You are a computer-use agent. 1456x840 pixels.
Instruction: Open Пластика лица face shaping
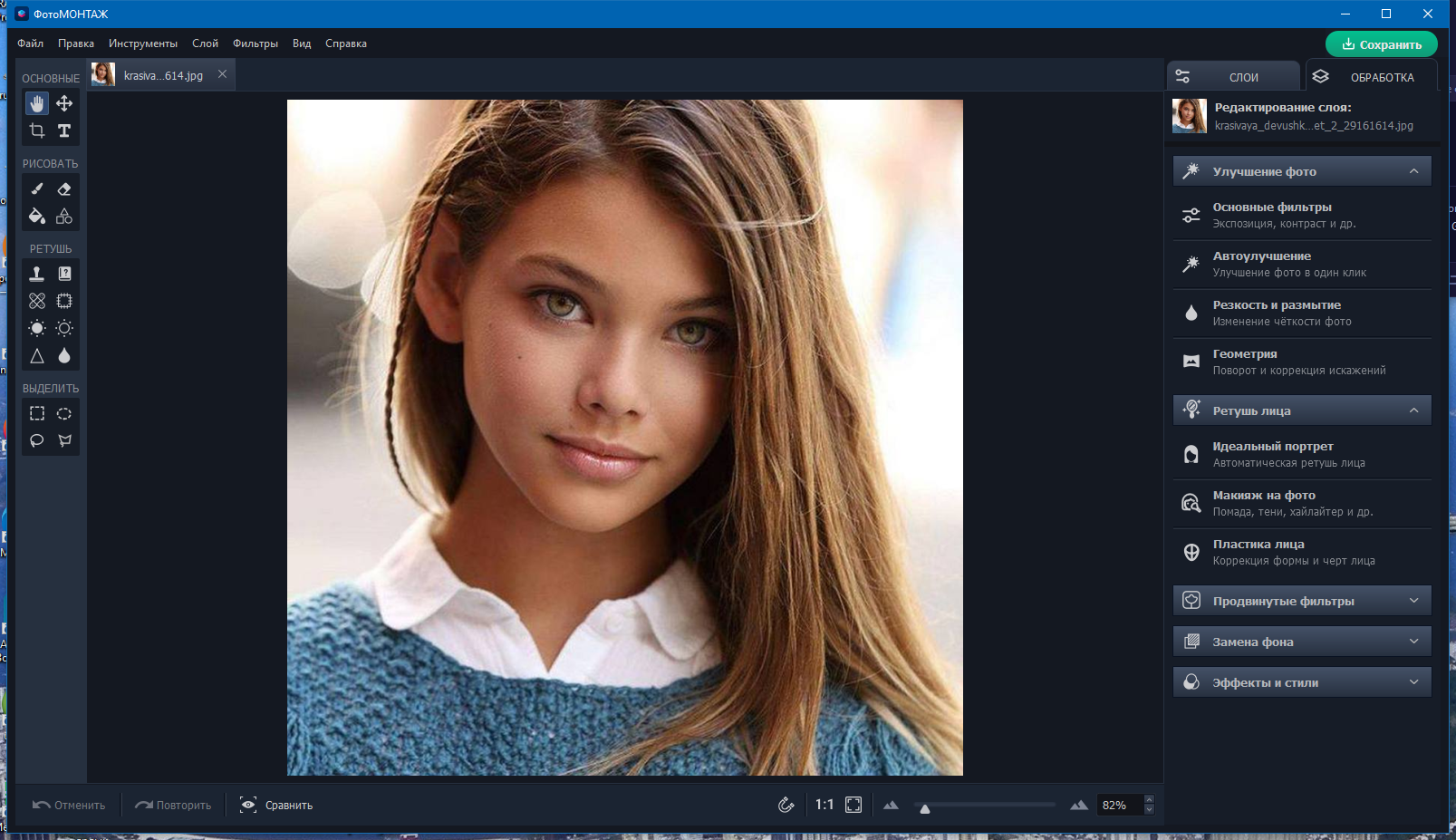[1302, 553]
